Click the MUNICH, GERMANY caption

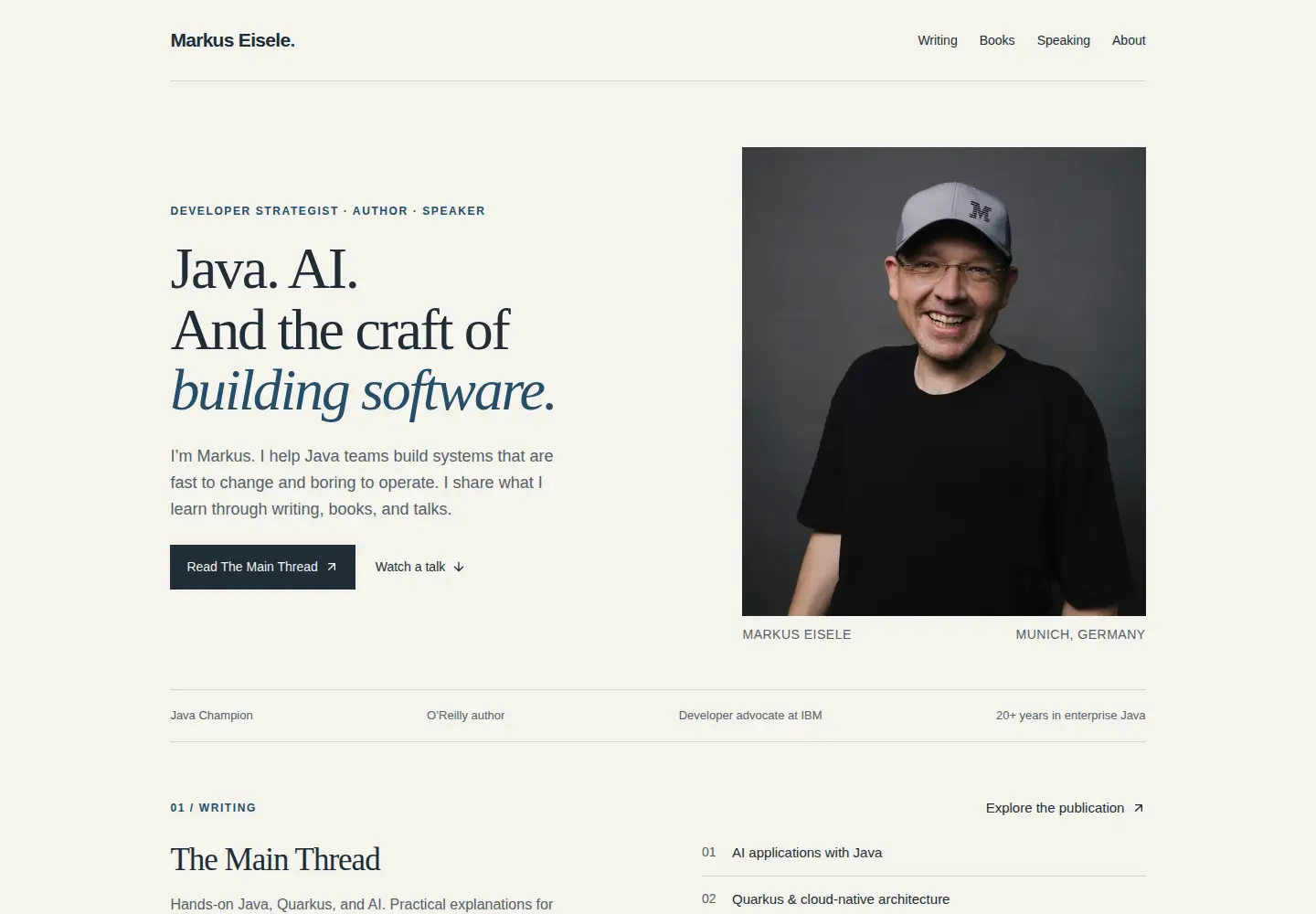pos(1080,634)
